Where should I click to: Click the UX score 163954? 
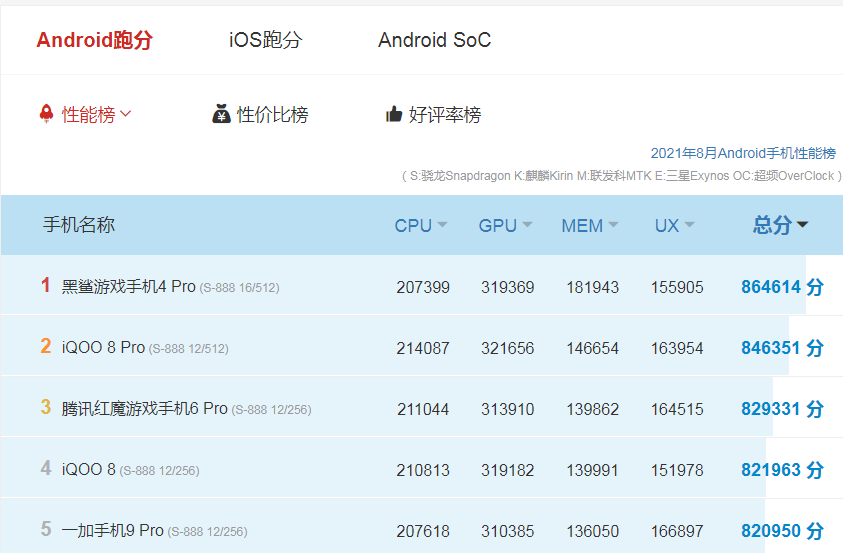(677, 348)
